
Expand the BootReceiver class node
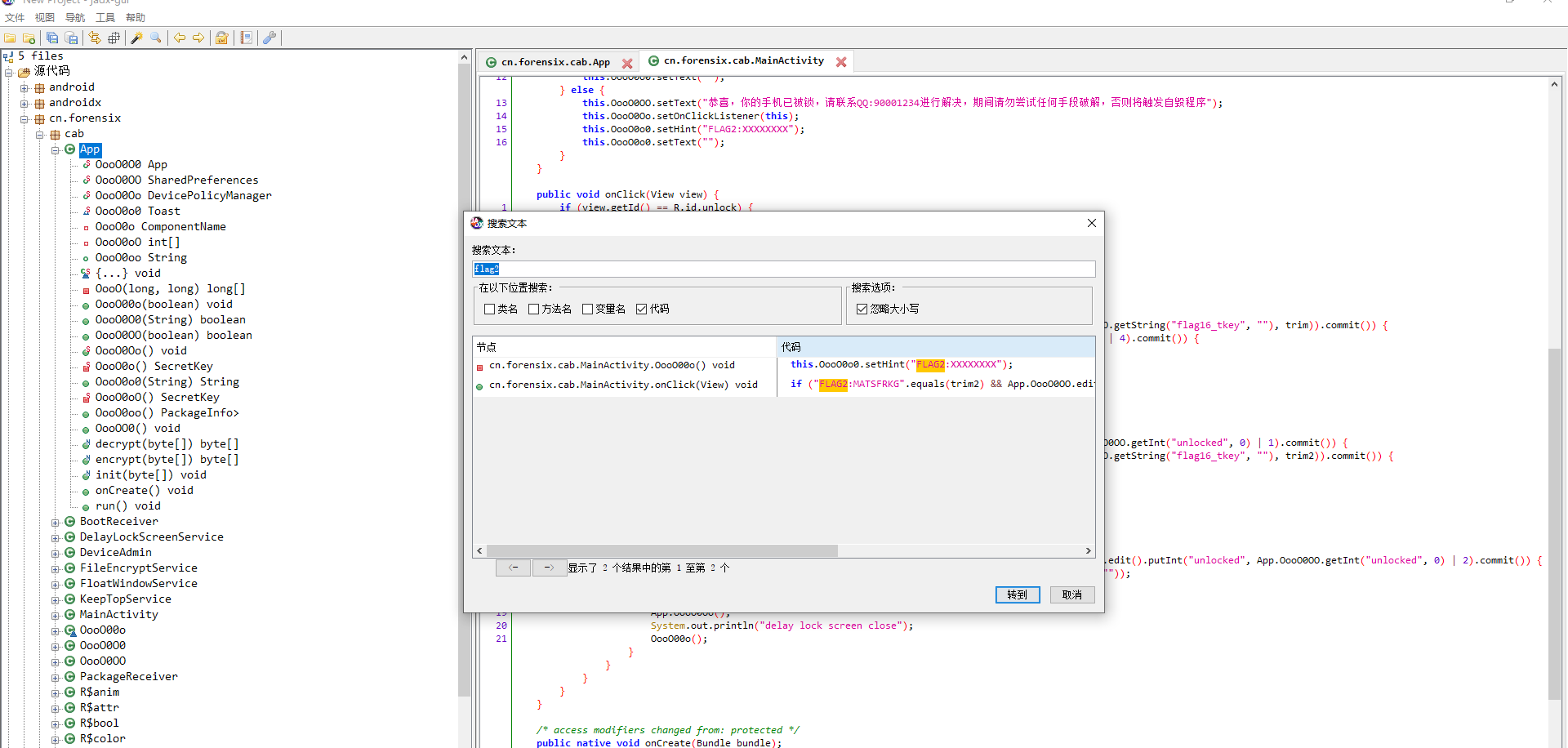coord(56,522)
